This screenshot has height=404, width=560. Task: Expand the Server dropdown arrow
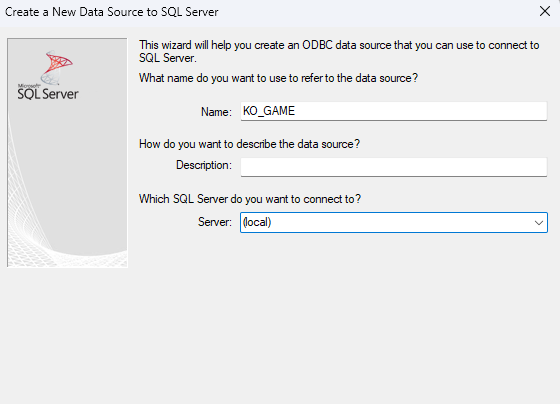click(539, 223)
